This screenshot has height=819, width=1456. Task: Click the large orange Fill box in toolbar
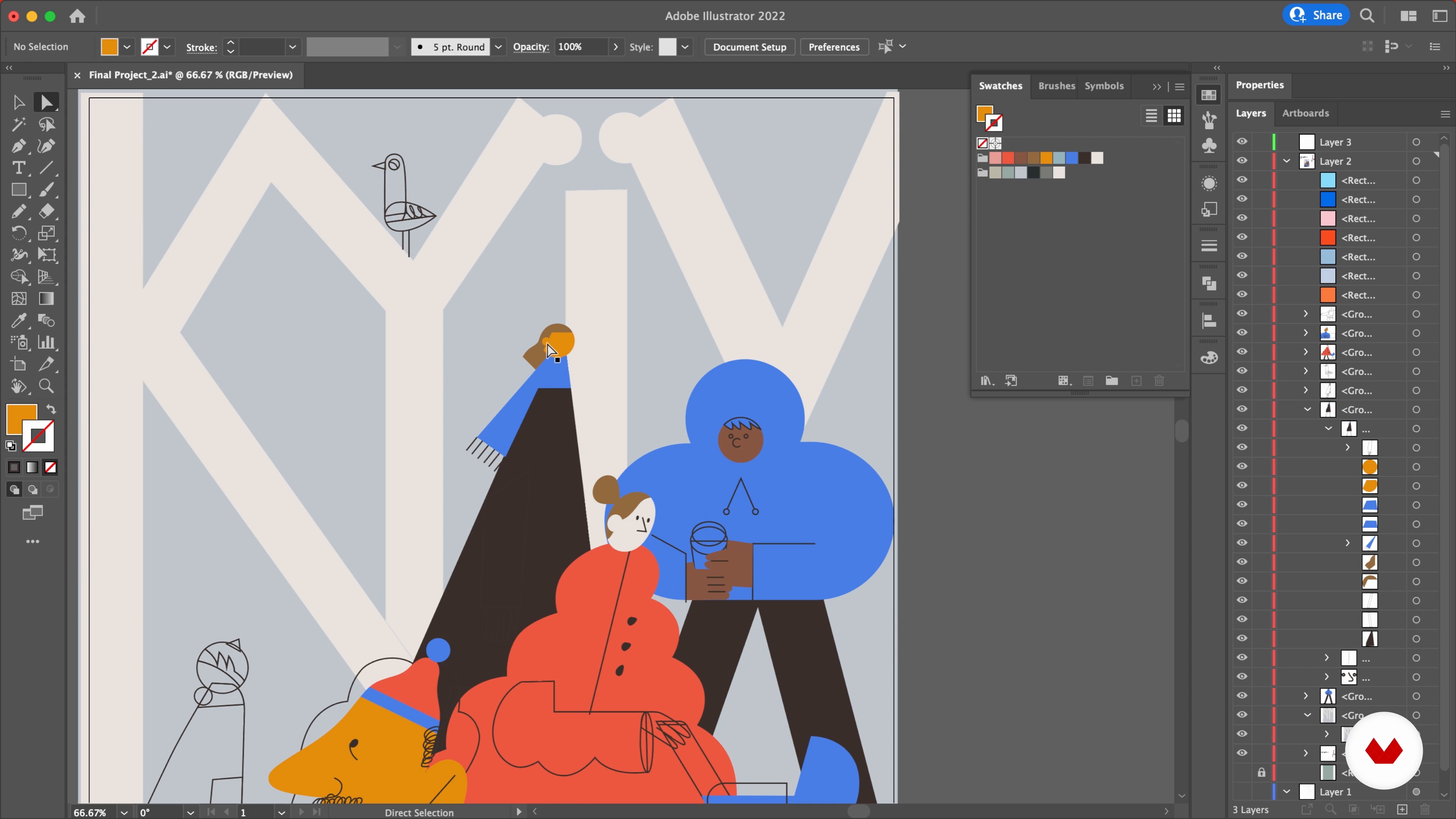pos(22,419)
